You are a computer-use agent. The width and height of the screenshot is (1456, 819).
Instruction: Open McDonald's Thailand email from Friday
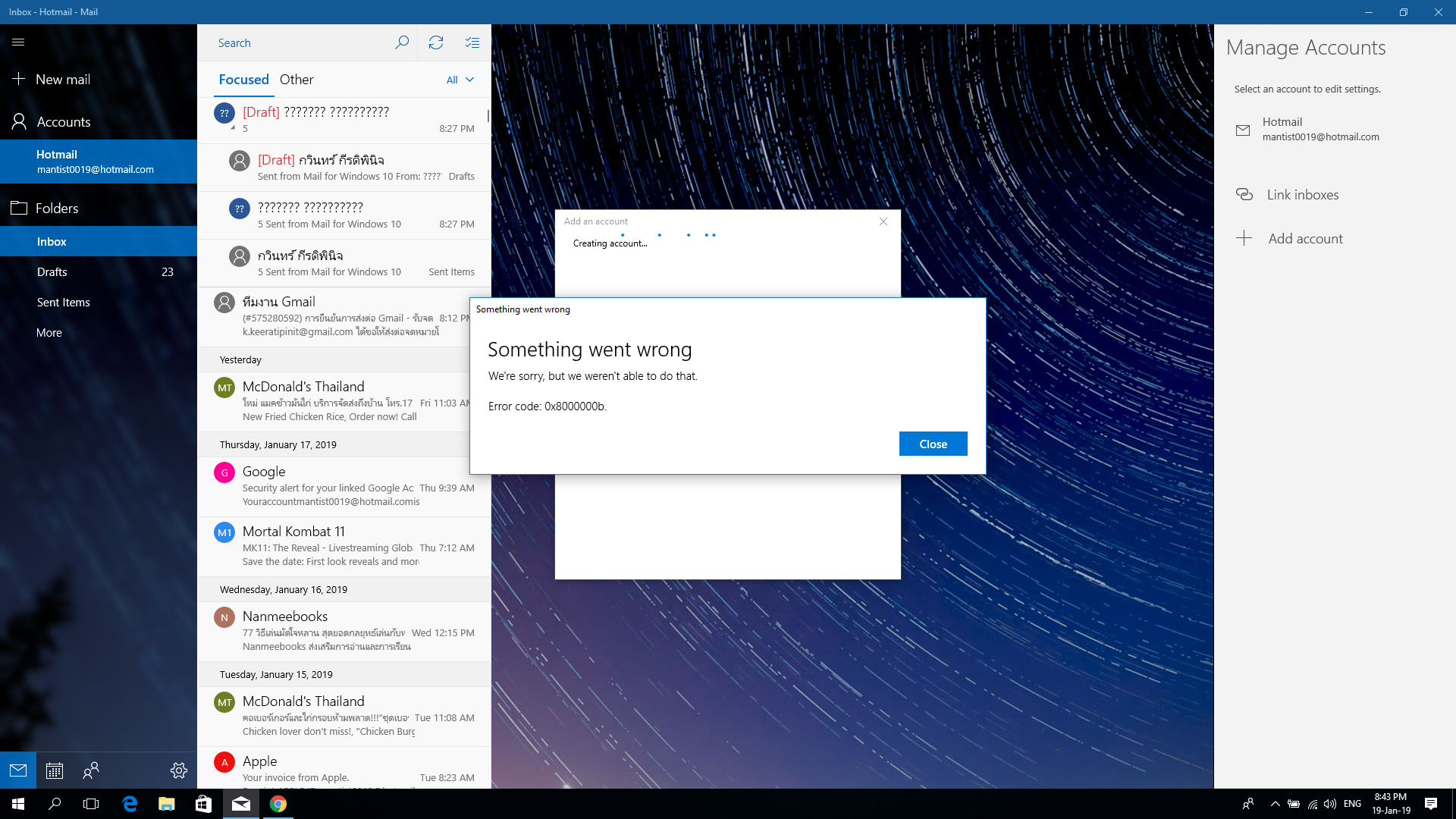click(344, 402)
